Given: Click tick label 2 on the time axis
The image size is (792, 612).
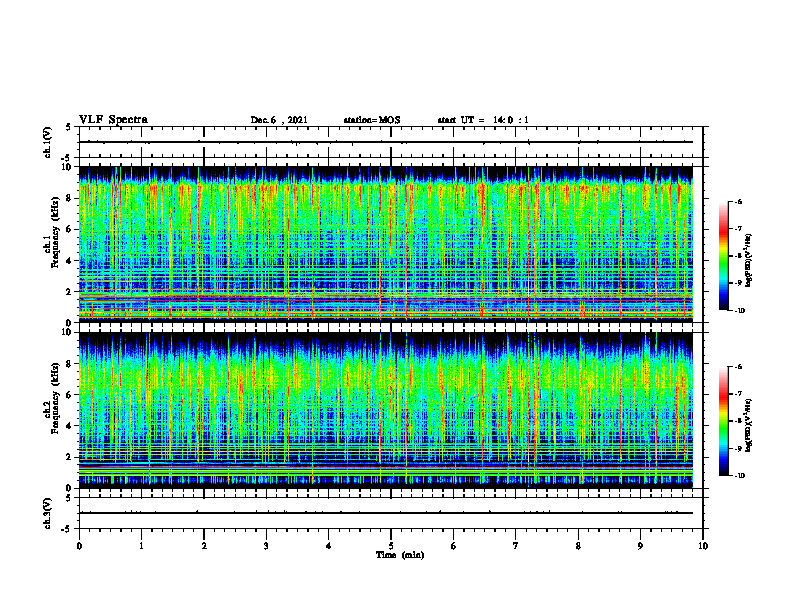Looking at the screenshot, I should click(x=204, y=546).
